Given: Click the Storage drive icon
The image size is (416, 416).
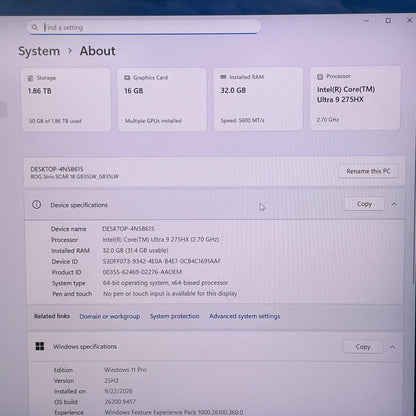Looking at the screenshot, I should point(30,78).
